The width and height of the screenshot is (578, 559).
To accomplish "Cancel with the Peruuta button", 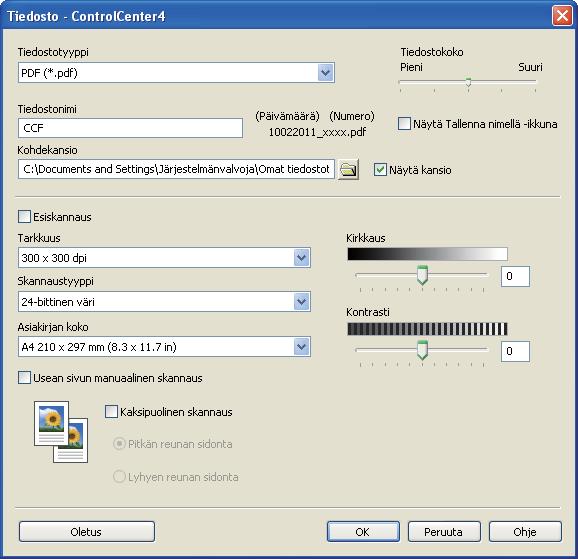I will (x=444, y=532).
